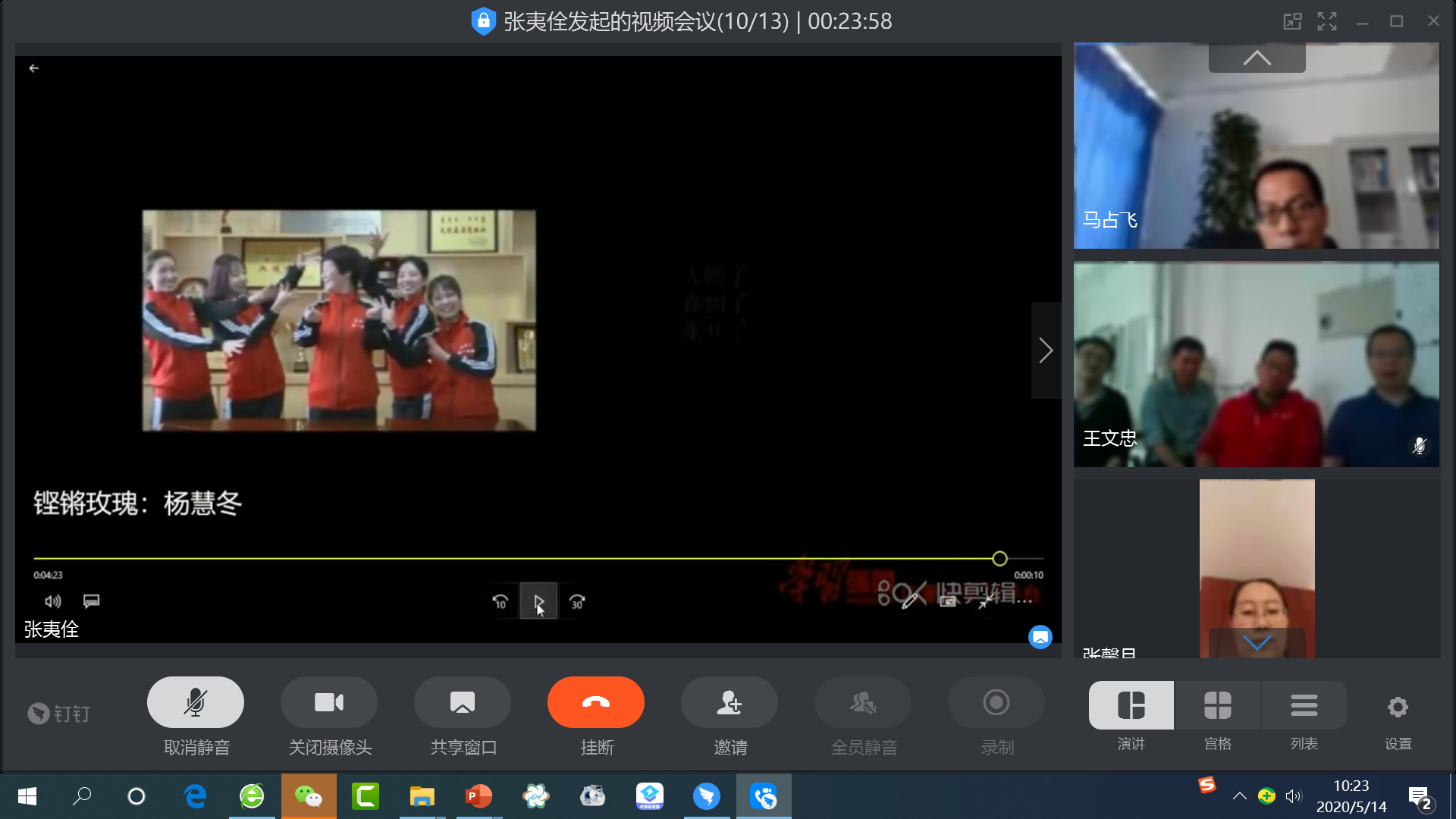Skip forward 30 seconds in video

click(x=577, y=601)
